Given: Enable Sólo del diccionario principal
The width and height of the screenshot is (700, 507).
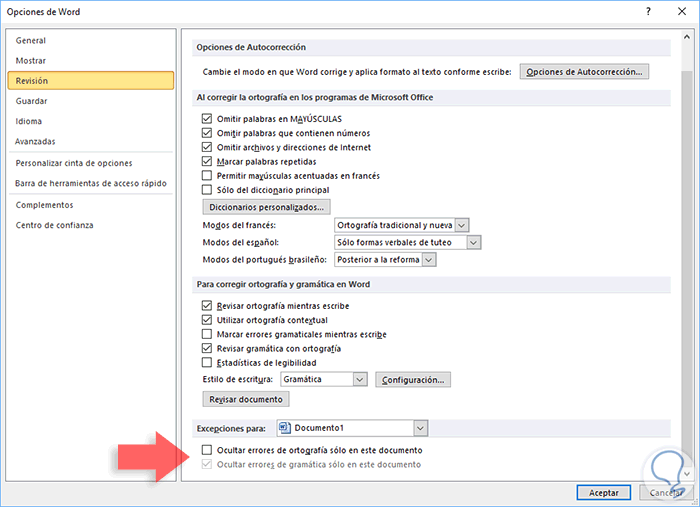Looking at the screenshot, I should (x=207, y=190).
